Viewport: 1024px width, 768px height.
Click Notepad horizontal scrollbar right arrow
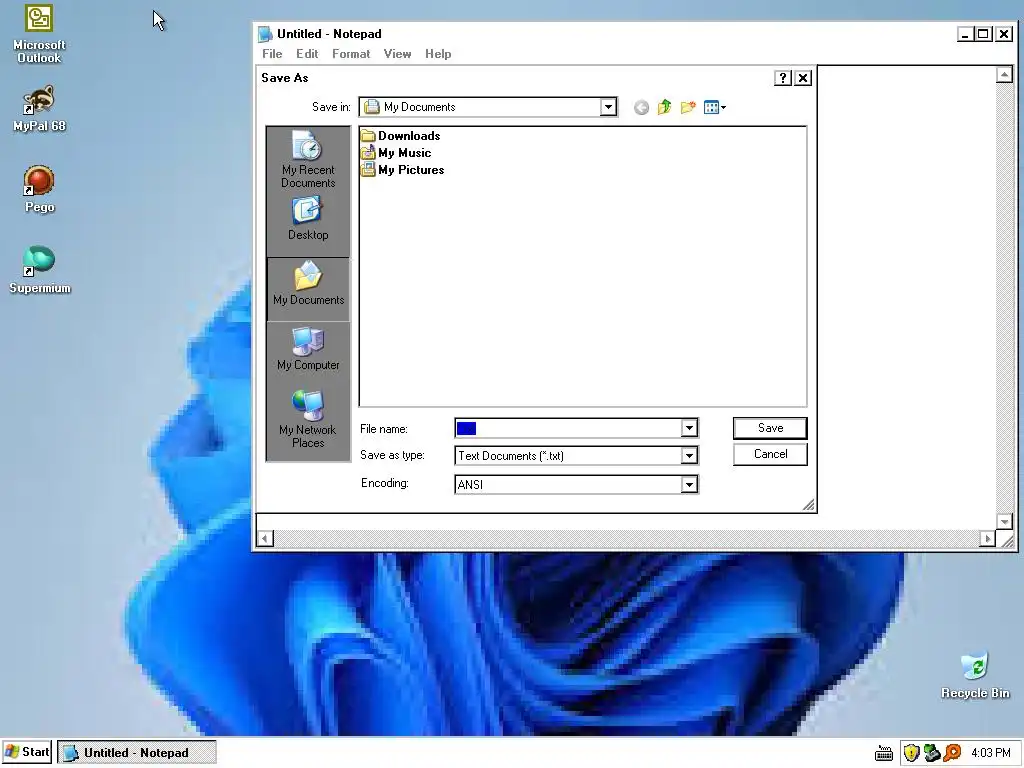pyautogui.click(x=987, y=539)
